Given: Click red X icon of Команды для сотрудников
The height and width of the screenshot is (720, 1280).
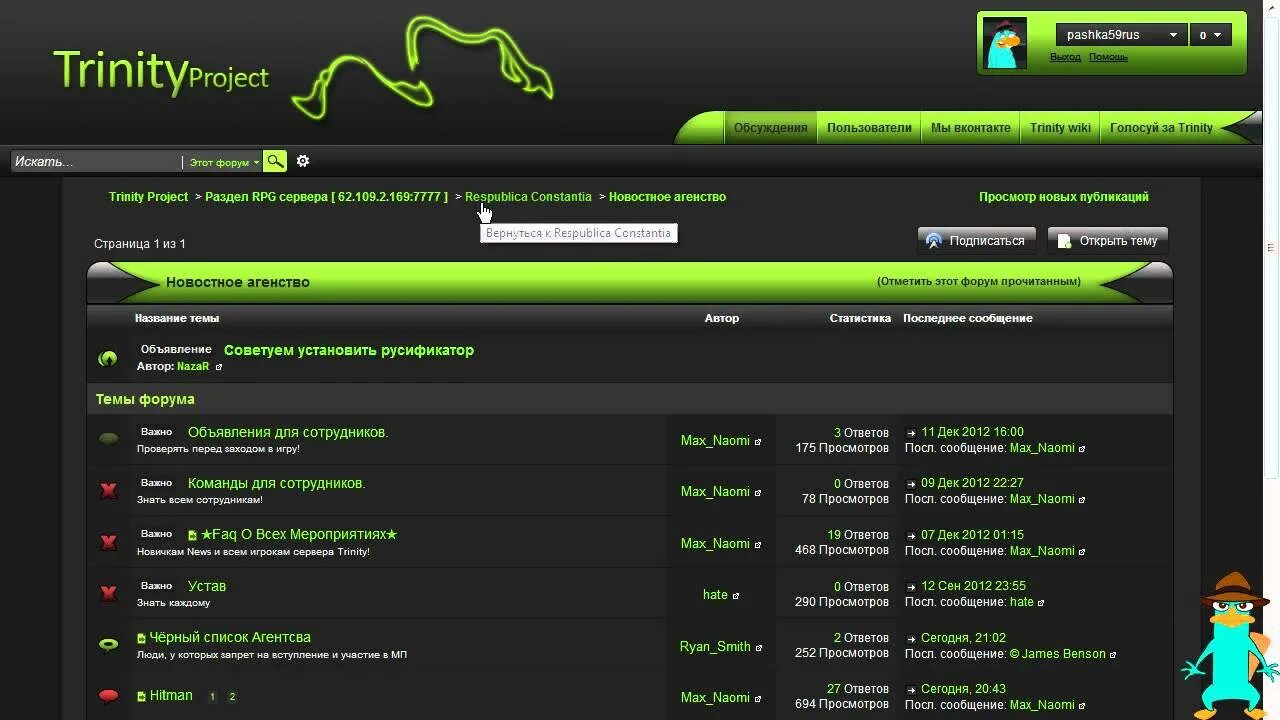Looking at the screenshot, I should point(108,491).
